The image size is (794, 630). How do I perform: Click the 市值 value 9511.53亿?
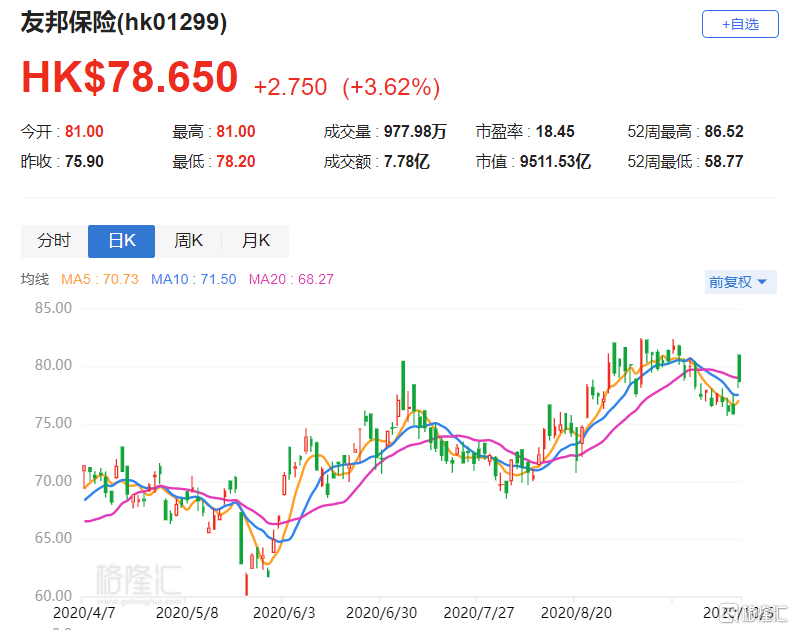[555, 162]
